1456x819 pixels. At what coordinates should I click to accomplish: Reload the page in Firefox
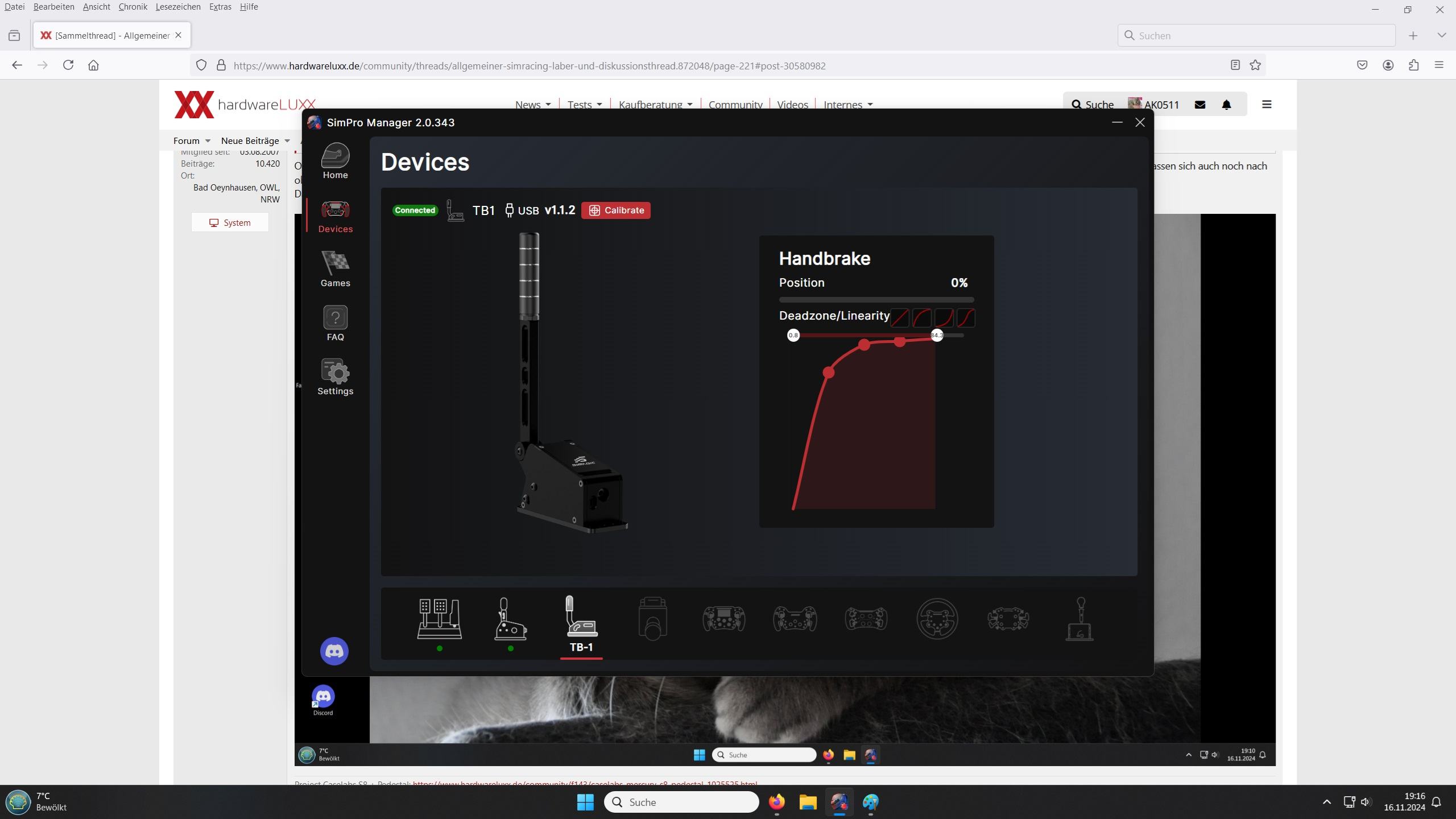point(68,65)
